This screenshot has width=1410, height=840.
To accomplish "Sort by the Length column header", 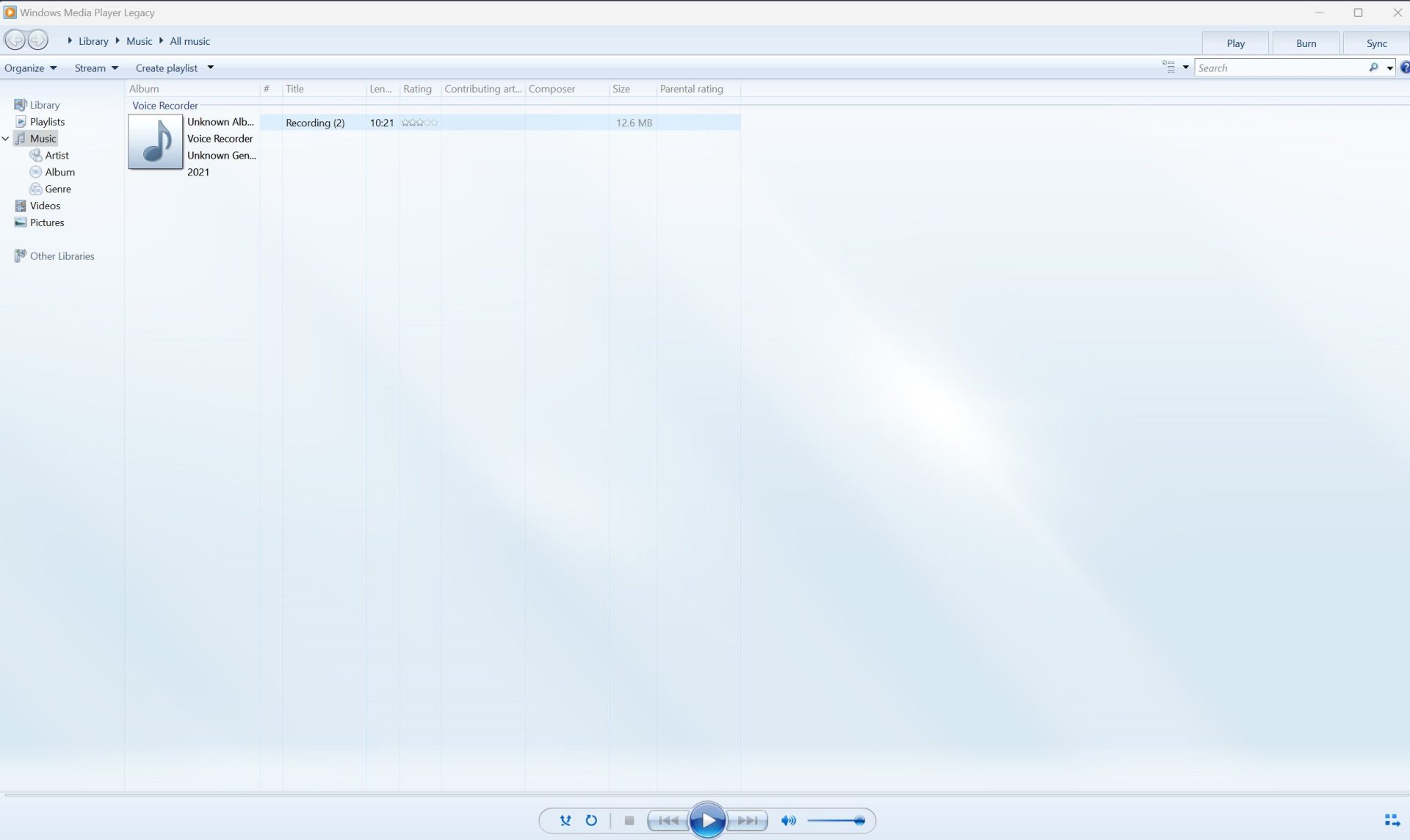I will point(383,89).
